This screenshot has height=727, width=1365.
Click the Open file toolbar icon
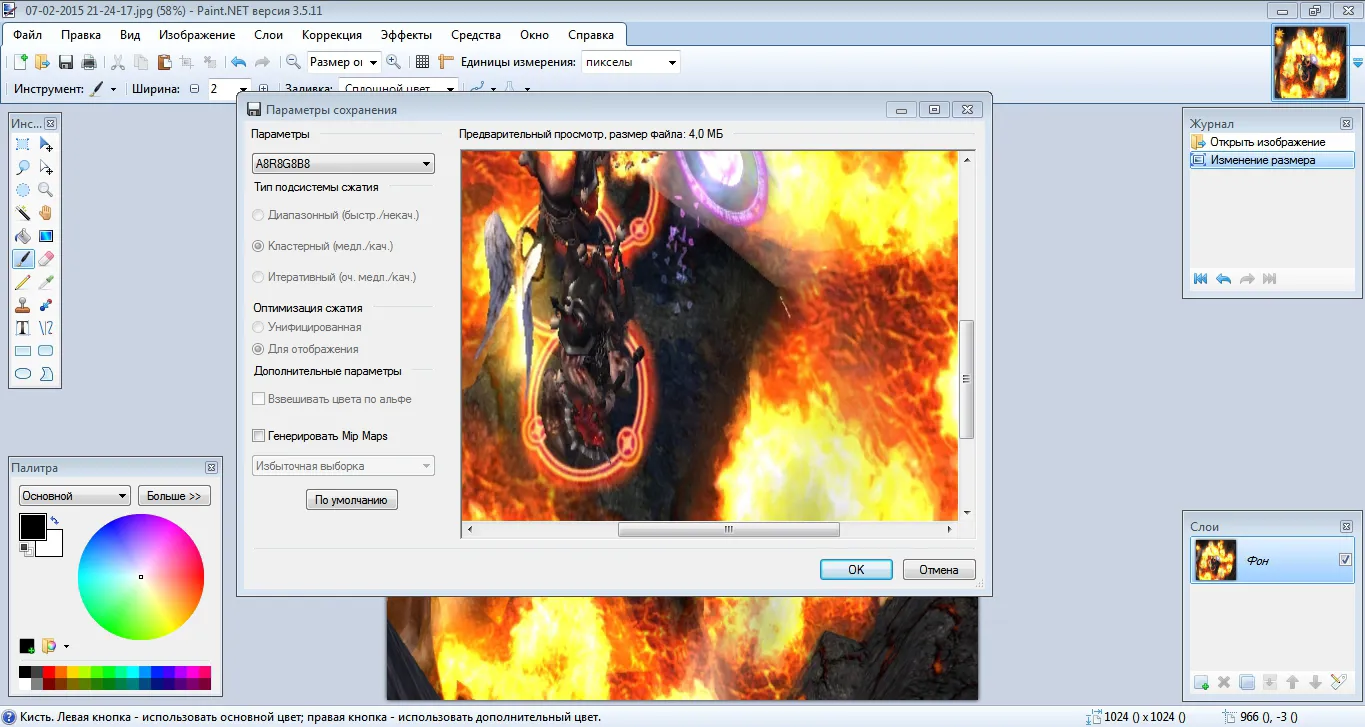click(x=42, y=62)
